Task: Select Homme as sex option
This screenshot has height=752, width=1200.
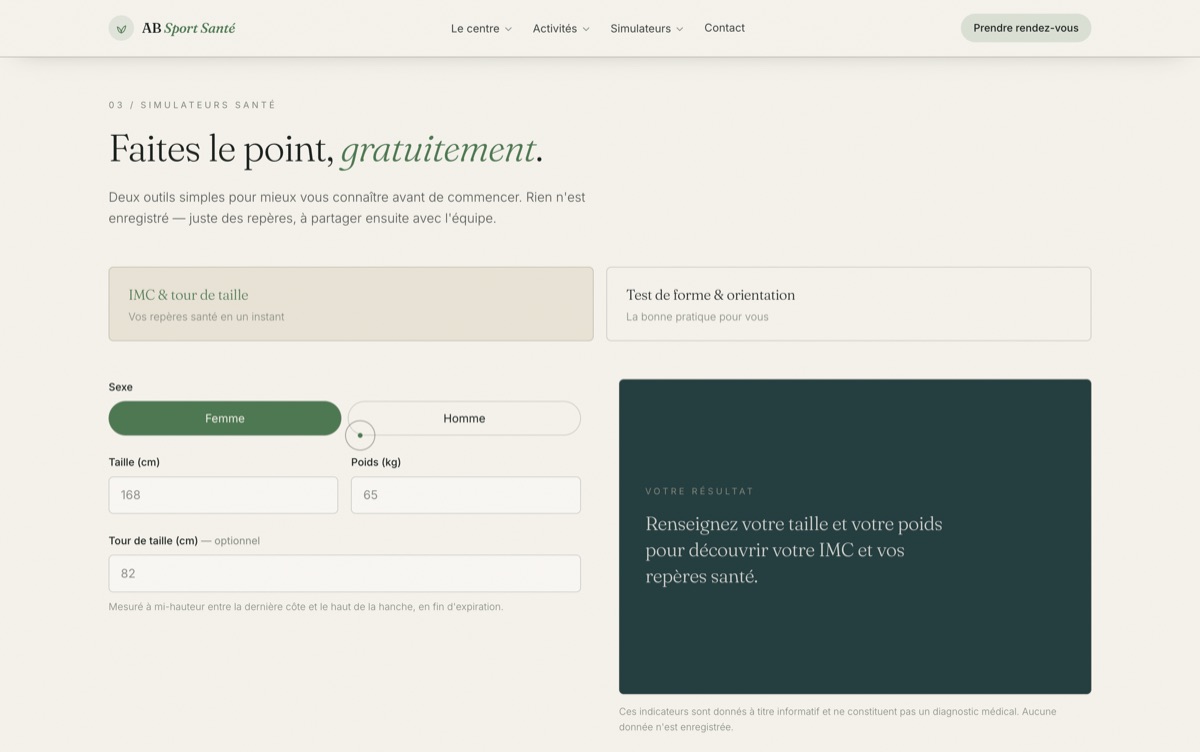Action: point(464,418)
